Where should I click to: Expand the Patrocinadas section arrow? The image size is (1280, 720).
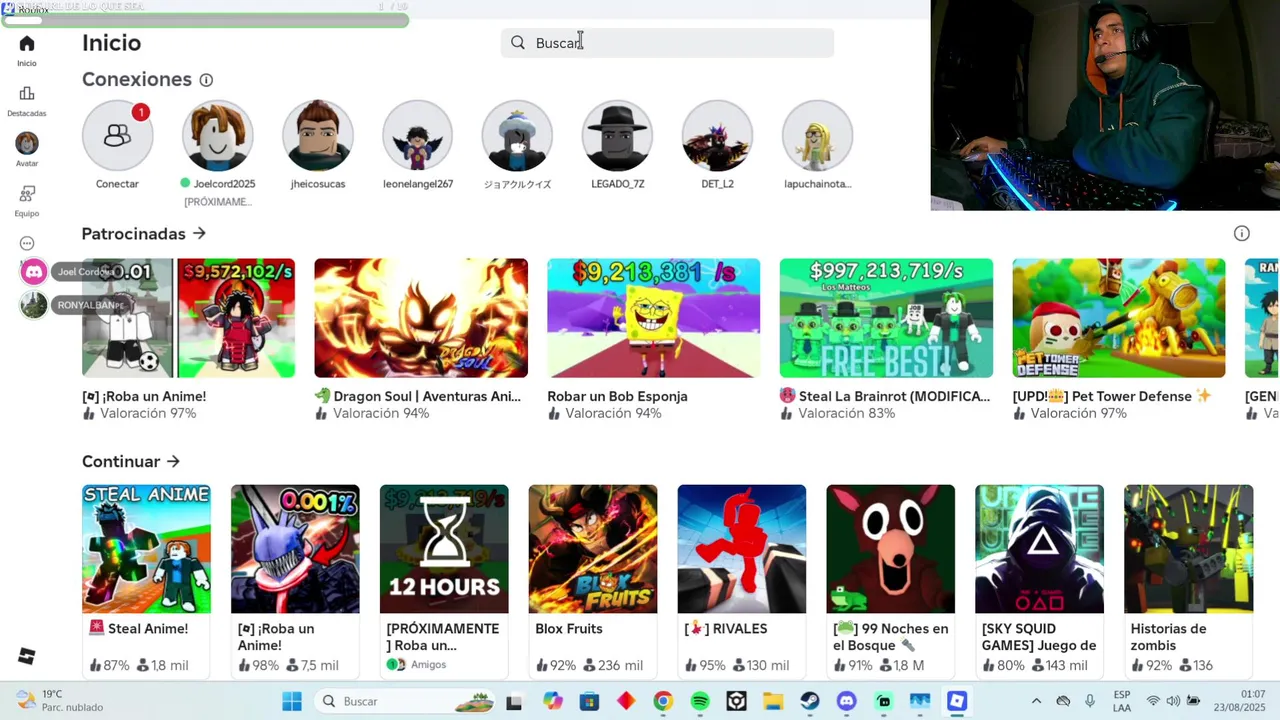coord(199,233)
